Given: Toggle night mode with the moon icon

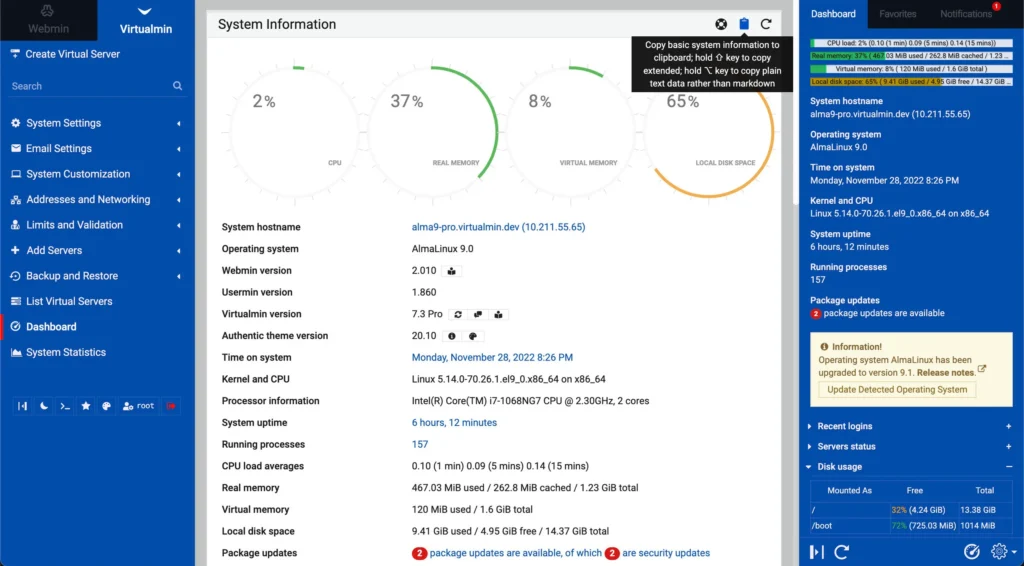Looking at the screenshot, I should pyautogui.click(x=44, y=406).
